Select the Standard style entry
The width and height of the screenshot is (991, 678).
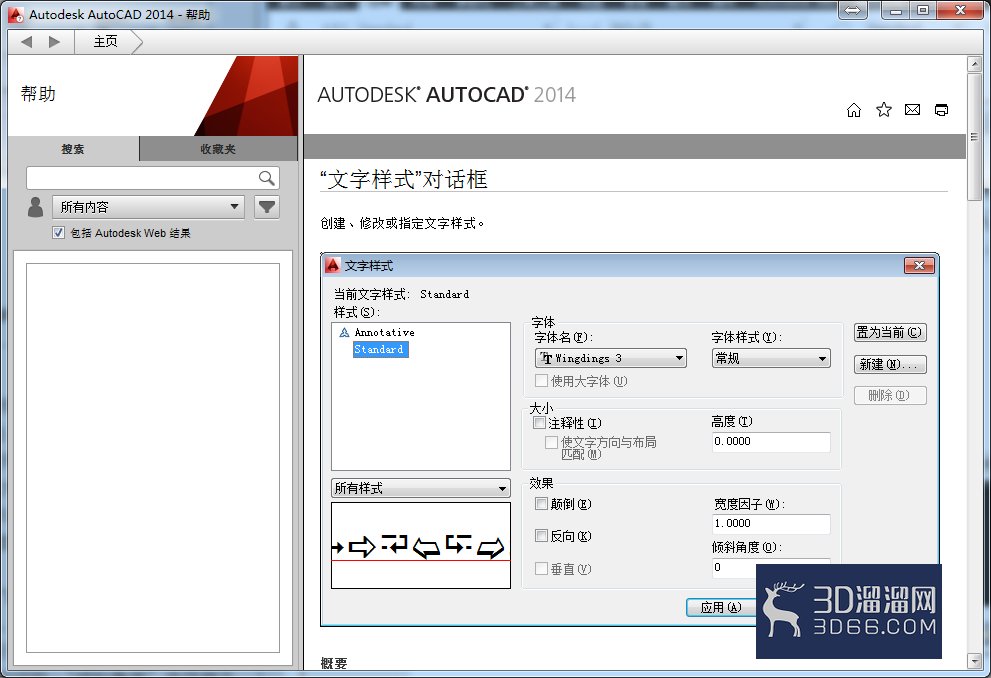point(380,349)
